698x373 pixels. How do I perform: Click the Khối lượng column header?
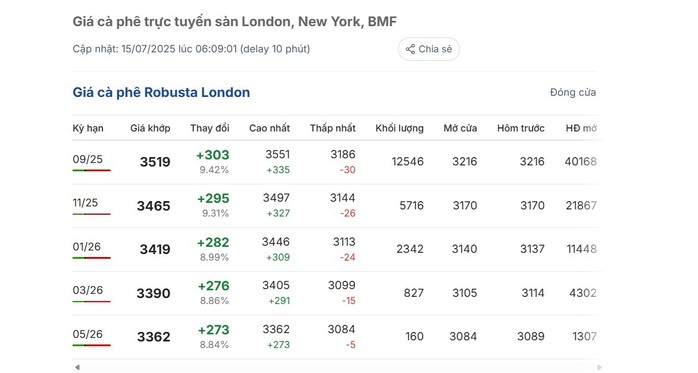coord(399,128)
